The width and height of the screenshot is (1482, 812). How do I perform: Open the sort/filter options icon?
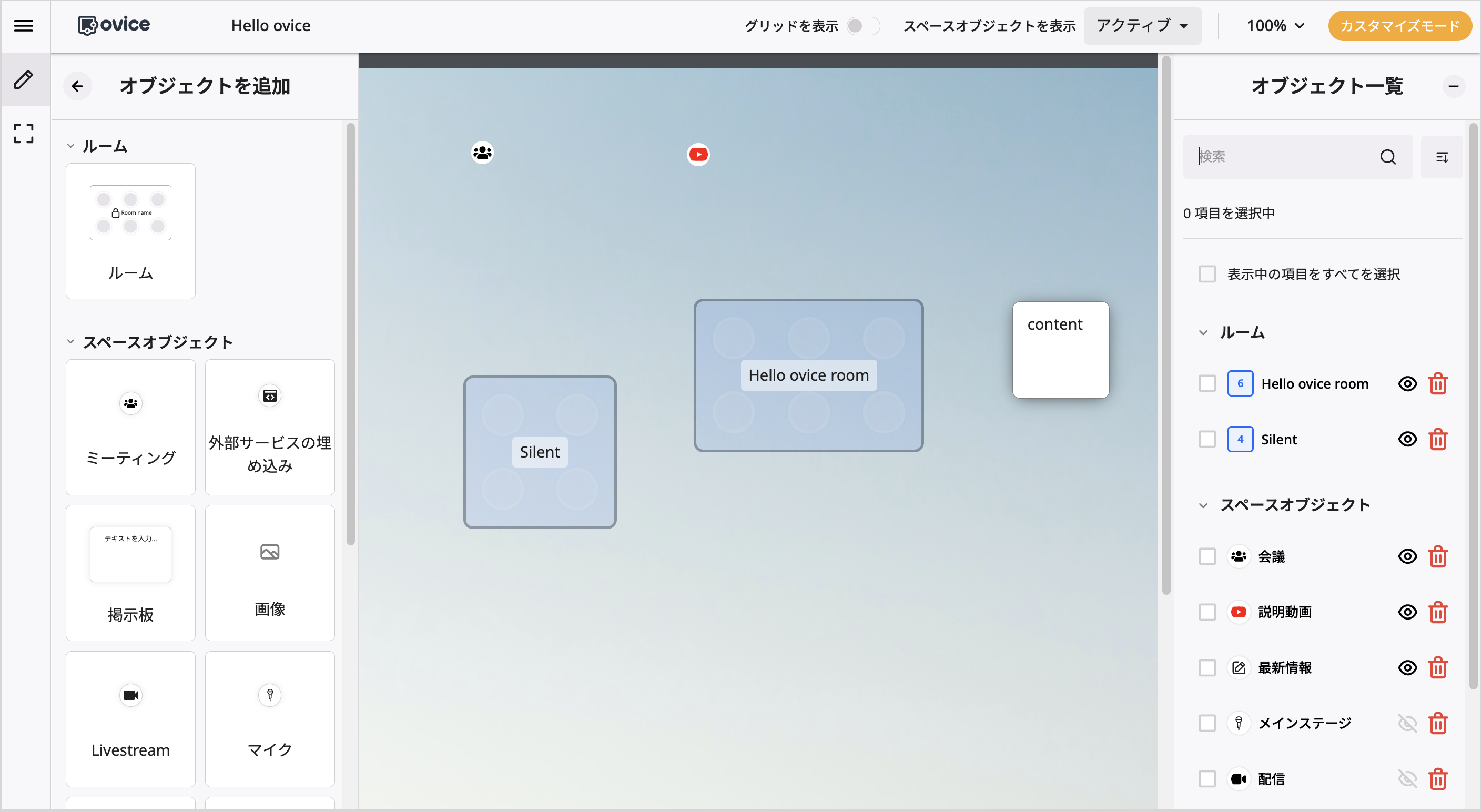point(1442,157)
